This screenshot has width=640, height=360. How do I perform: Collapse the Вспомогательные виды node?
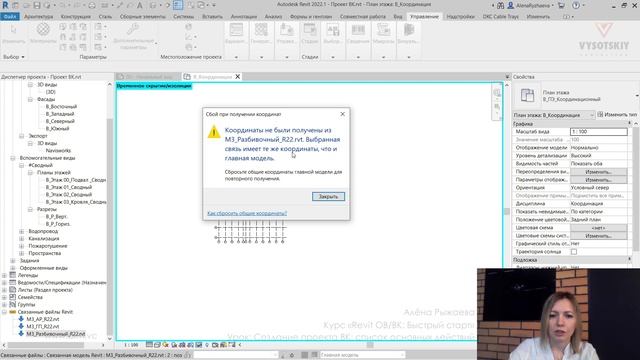(13, 158)
